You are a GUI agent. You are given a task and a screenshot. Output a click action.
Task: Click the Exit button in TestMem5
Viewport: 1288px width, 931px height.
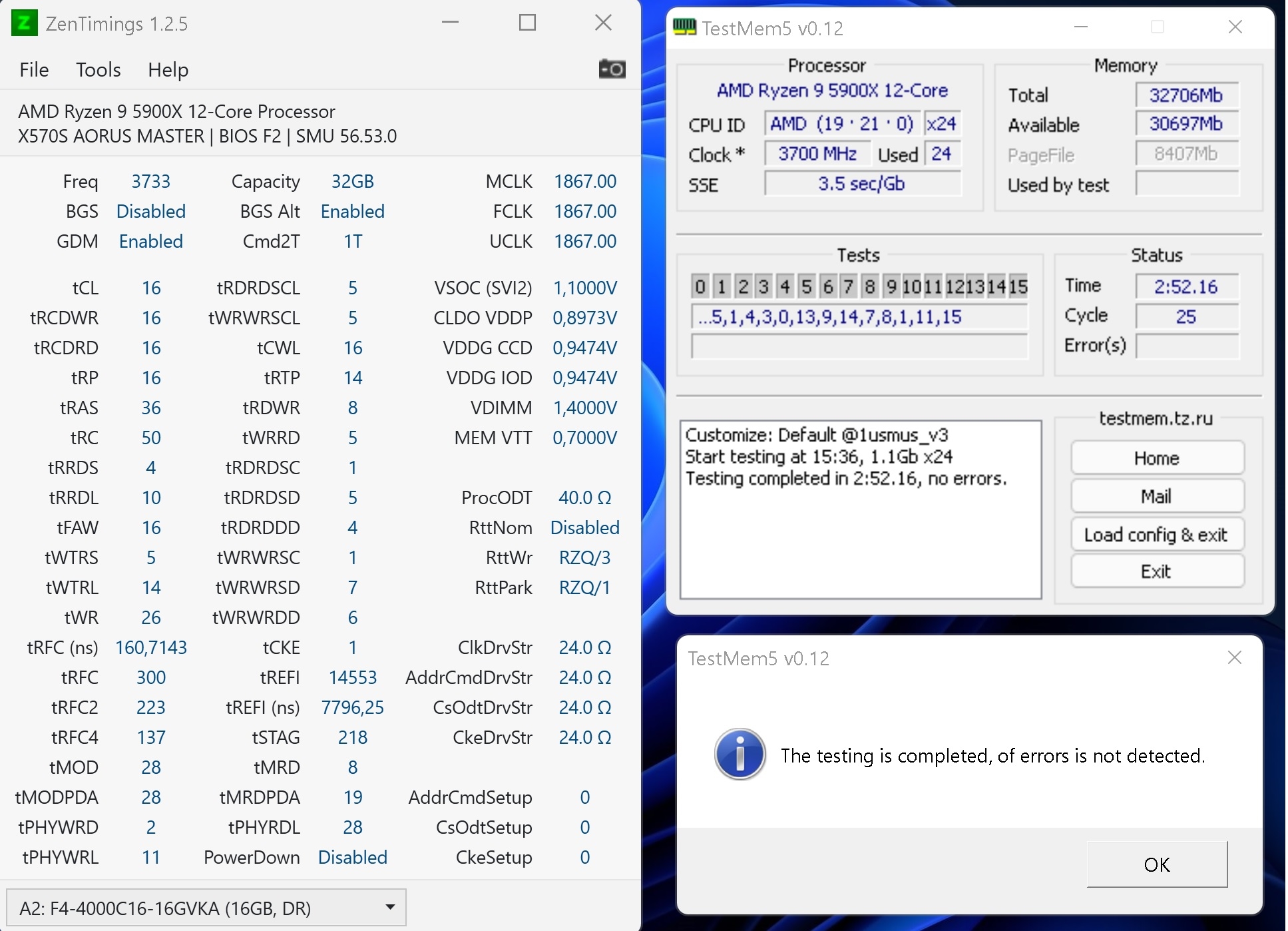[1156, 571]
